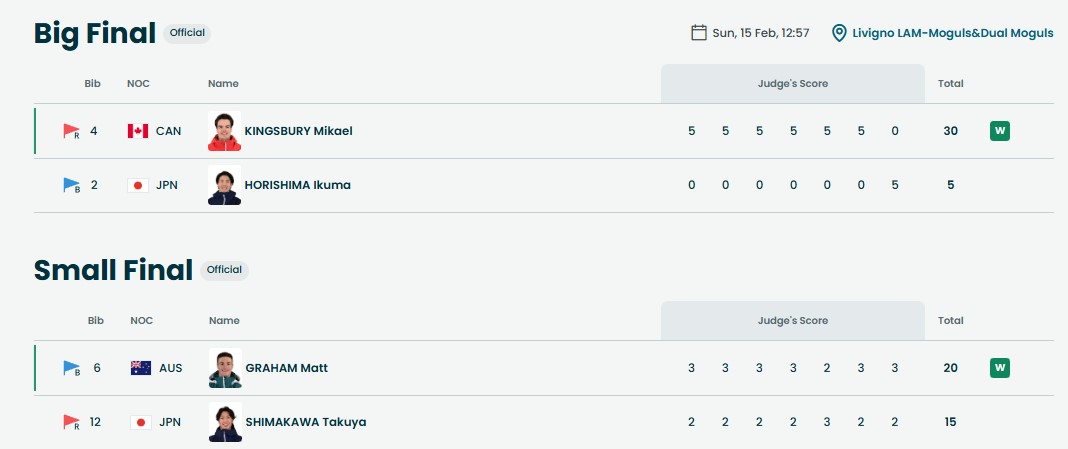
Task: Click Matt Graham's profile photo thumbnail
Action: pyautogui.click(x=225, y=368)
